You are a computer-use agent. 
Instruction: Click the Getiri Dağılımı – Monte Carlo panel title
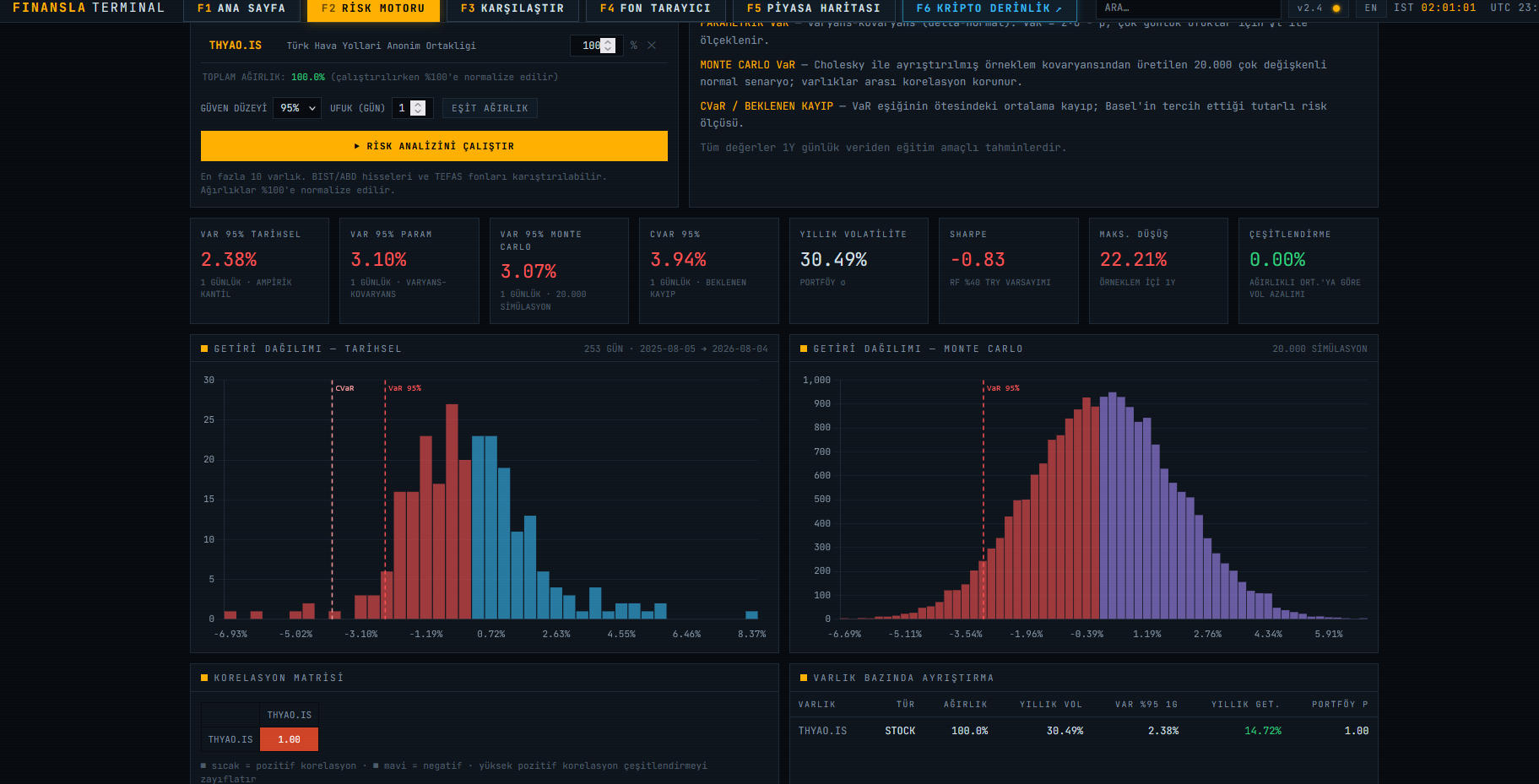tap(918, 349)
